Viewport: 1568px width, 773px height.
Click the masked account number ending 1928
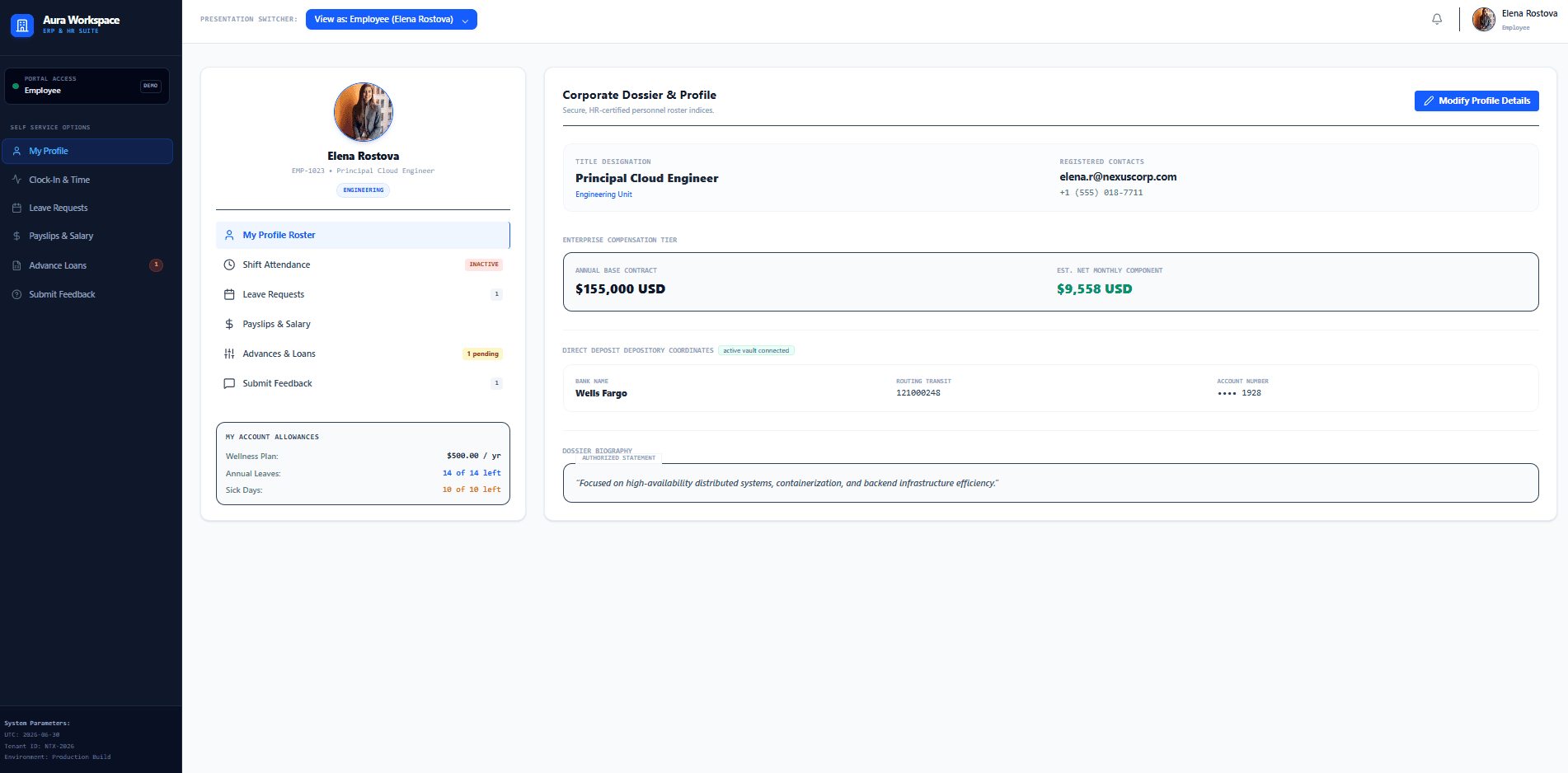click(1239, 393)
